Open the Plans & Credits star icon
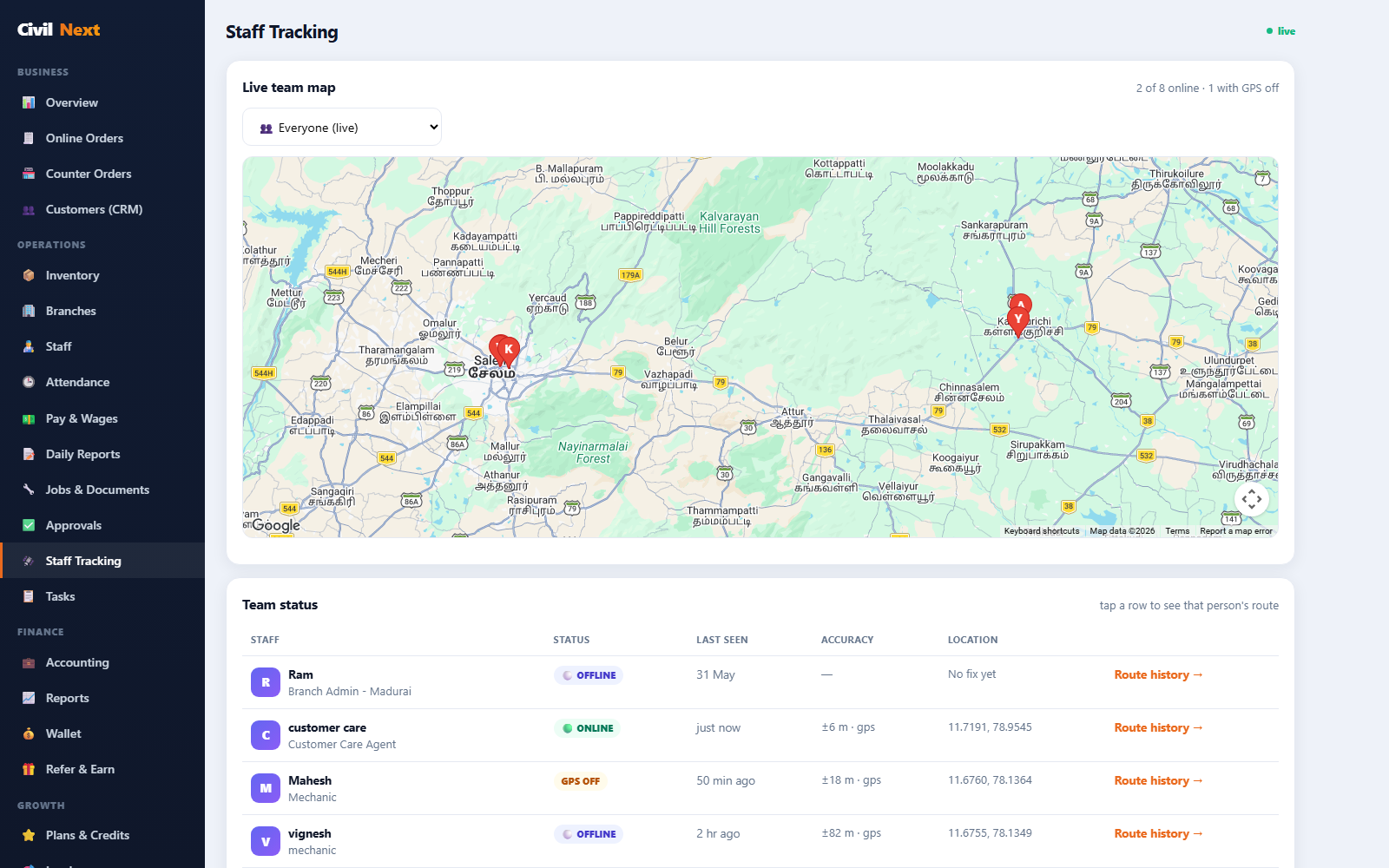1389x868 pixels. (x=29, y=835)
